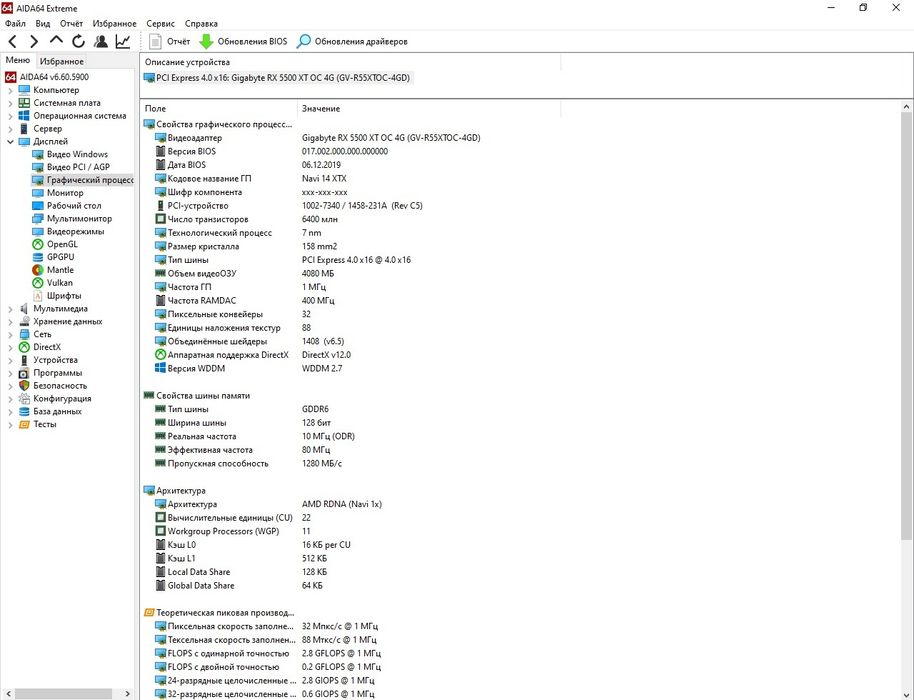Image resolution: width=914 pixels, height=700 pixels.
Task: Click the GPGPU icon
Action: [37, 257]
